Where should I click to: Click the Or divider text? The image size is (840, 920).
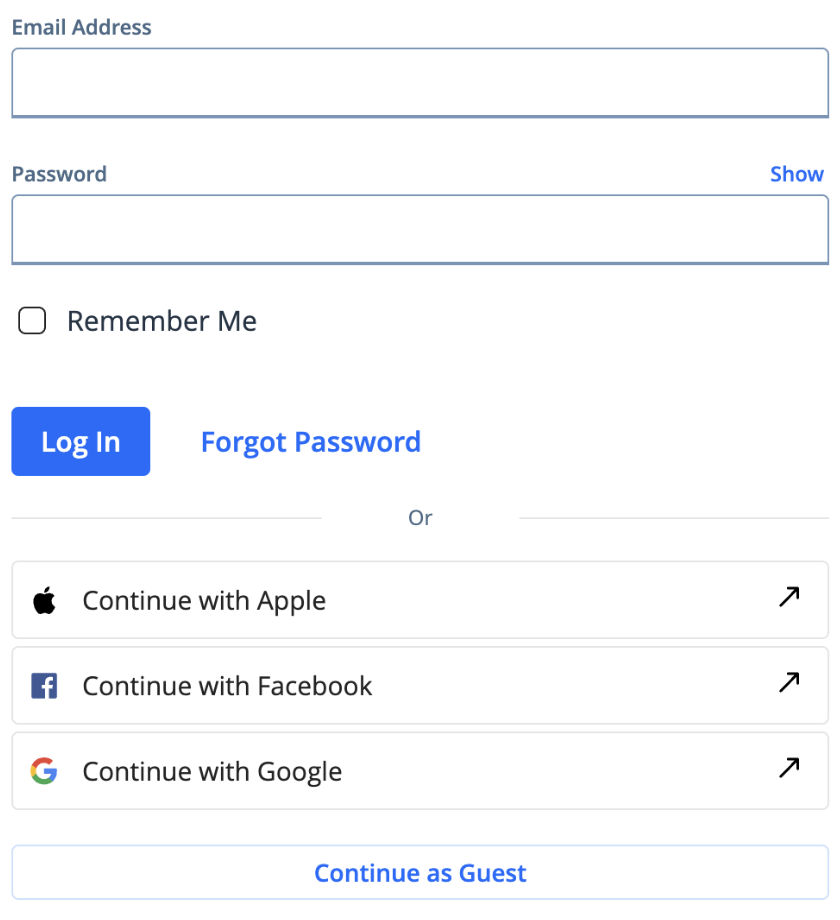point(420,518)
